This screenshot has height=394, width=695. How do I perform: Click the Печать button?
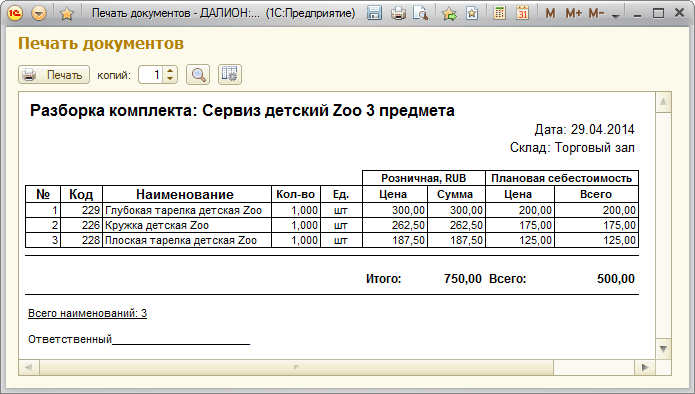pyautogui.click(x=54, y=74)
